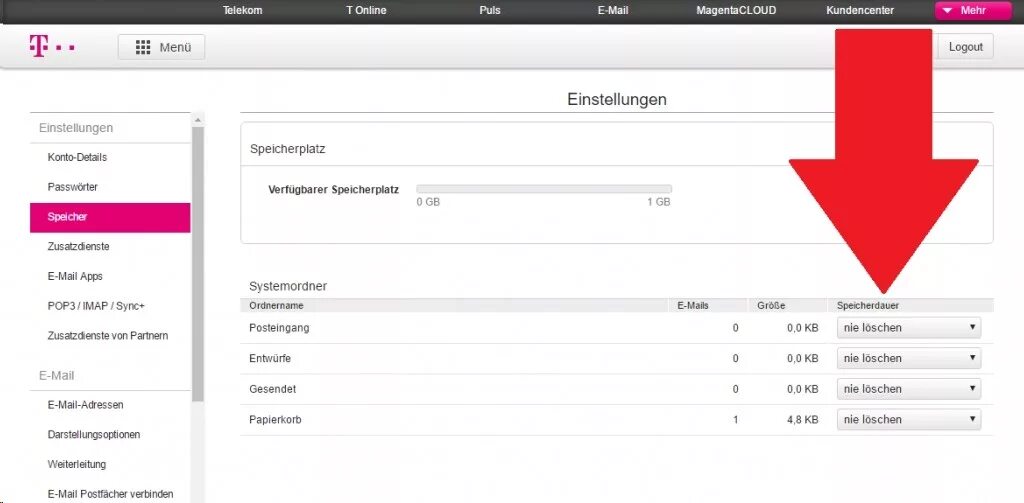Click the E-Mail sidebar section heading
The width and height of the screenshot is (1024, 503).
(x=57, y=376)
